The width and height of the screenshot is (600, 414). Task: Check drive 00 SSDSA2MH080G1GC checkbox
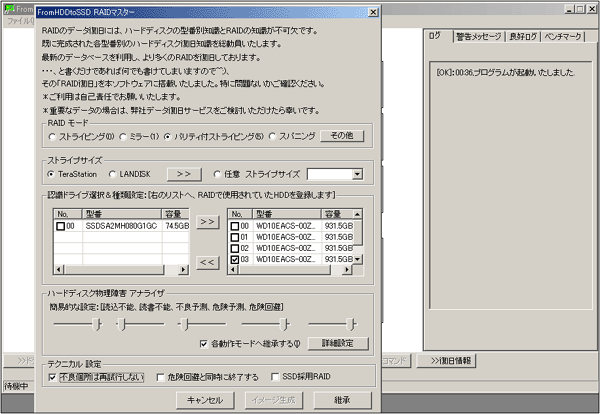click(x=60, y=226)
